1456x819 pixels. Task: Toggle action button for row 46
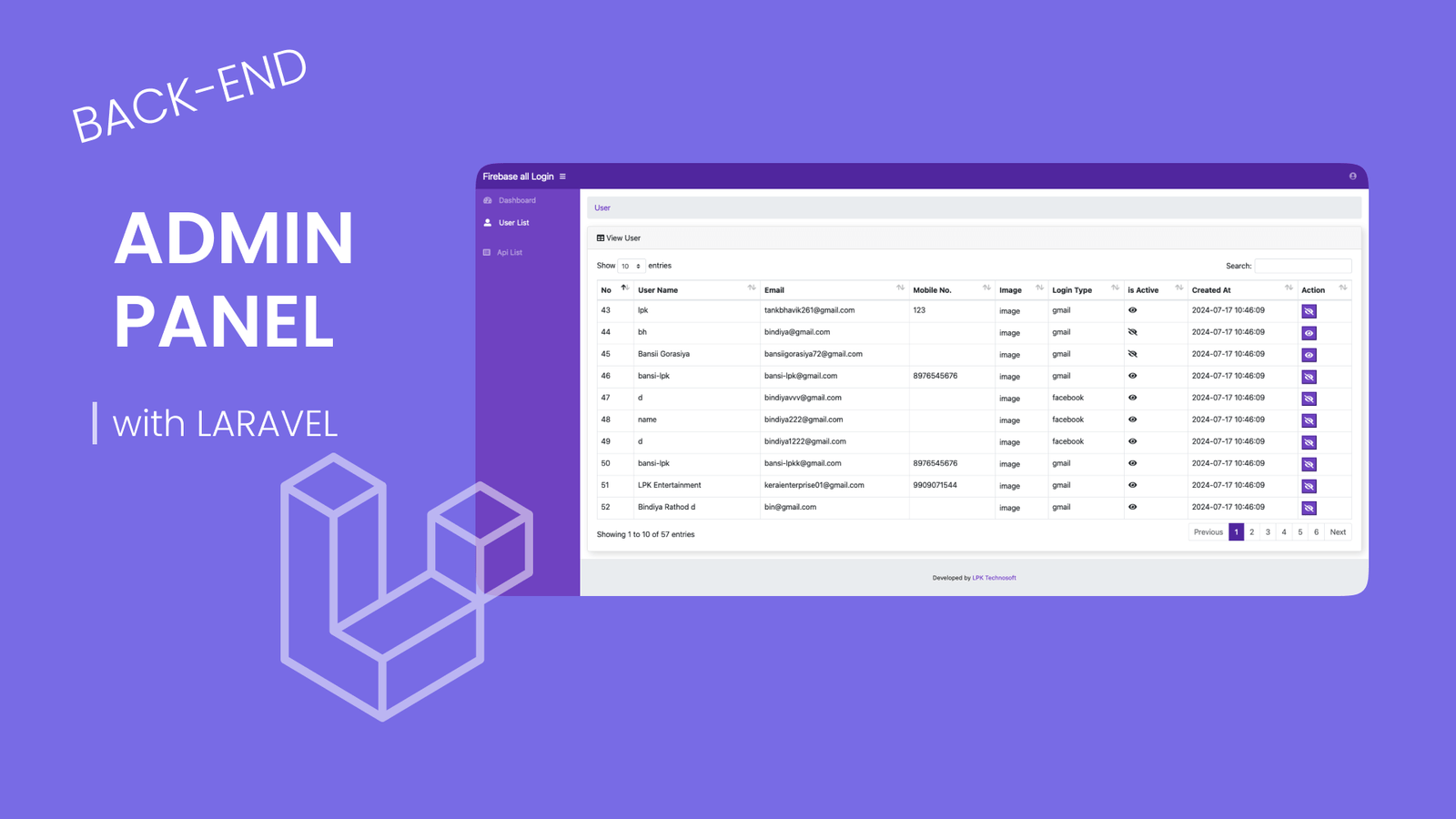(1309, 377)
